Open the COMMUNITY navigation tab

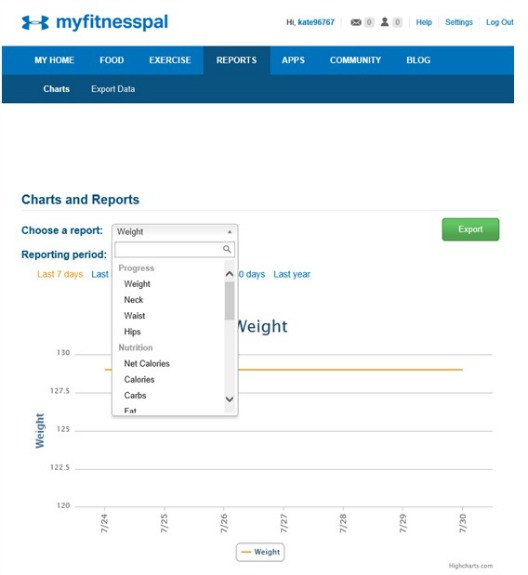(355, 60)
